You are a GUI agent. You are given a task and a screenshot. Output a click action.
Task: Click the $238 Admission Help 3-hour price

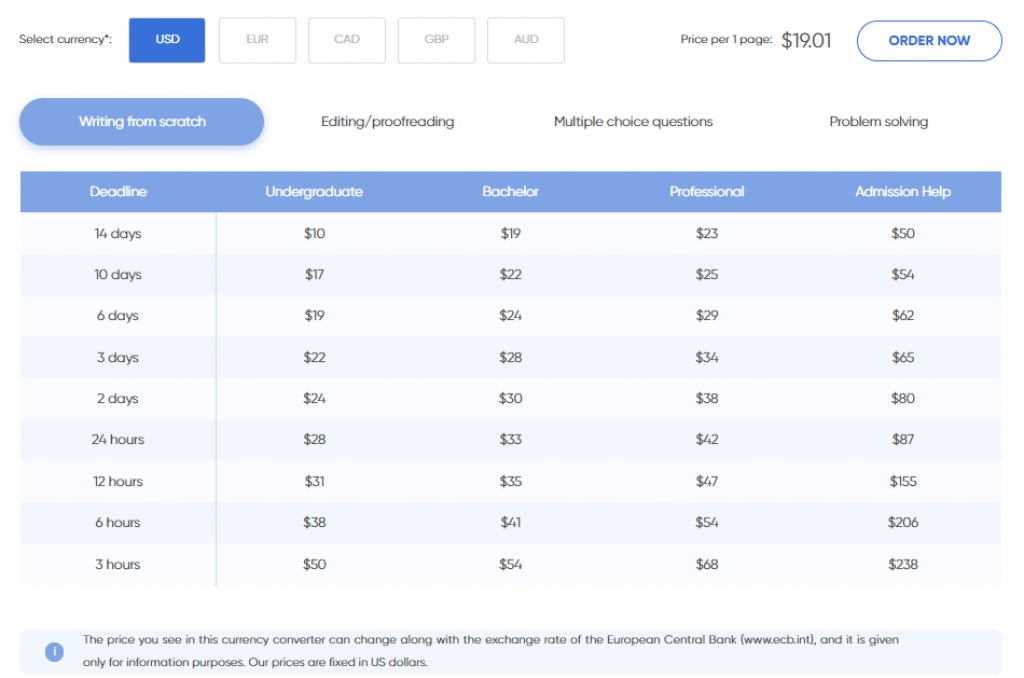pos(903,564)
